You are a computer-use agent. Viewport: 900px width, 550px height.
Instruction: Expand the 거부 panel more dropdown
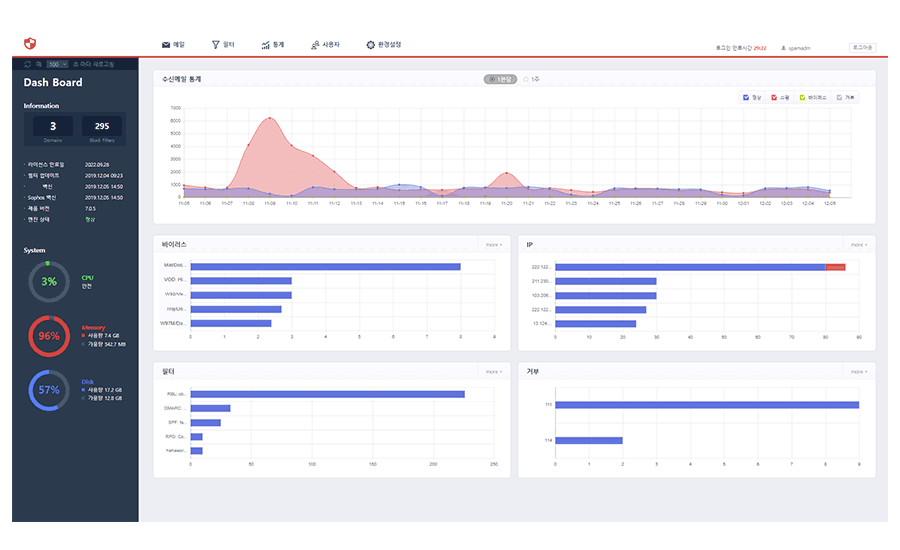(859, 372)
